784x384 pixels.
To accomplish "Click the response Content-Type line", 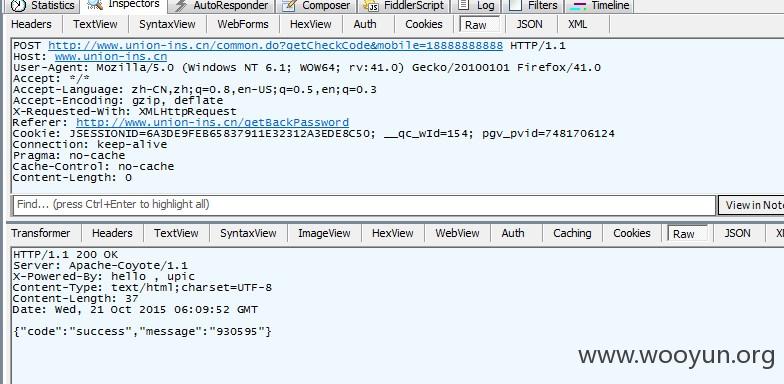I will click(x=142, y=288).
